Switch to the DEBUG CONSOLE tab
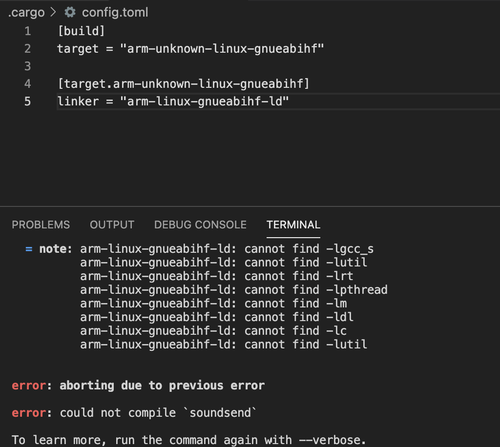500x447 pixels. pyautogui.click(x=200, y=225)
